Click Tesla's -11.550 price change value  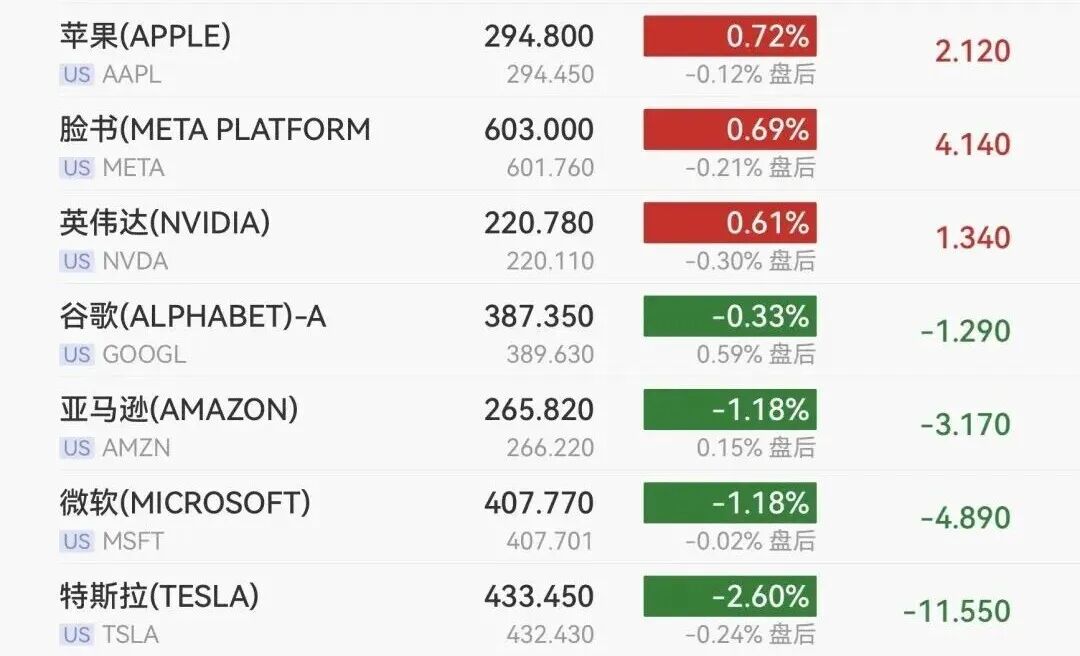(x=957, y=611)
